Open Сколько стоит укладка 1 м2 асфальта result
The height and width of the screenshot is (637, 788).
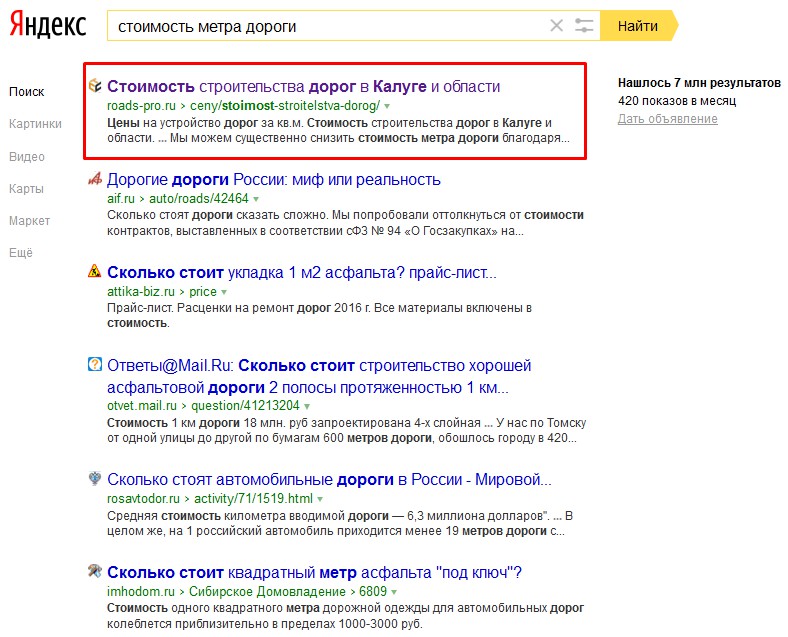[x=302, y=272]
